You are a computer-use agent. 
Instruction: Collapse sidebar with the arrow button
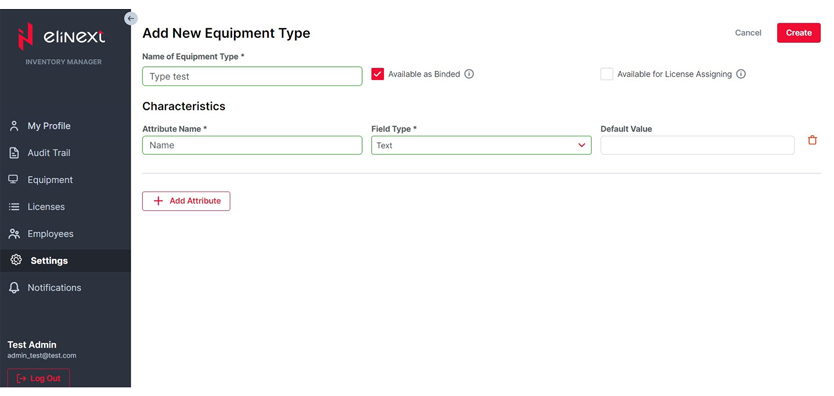tap(131, 18)
